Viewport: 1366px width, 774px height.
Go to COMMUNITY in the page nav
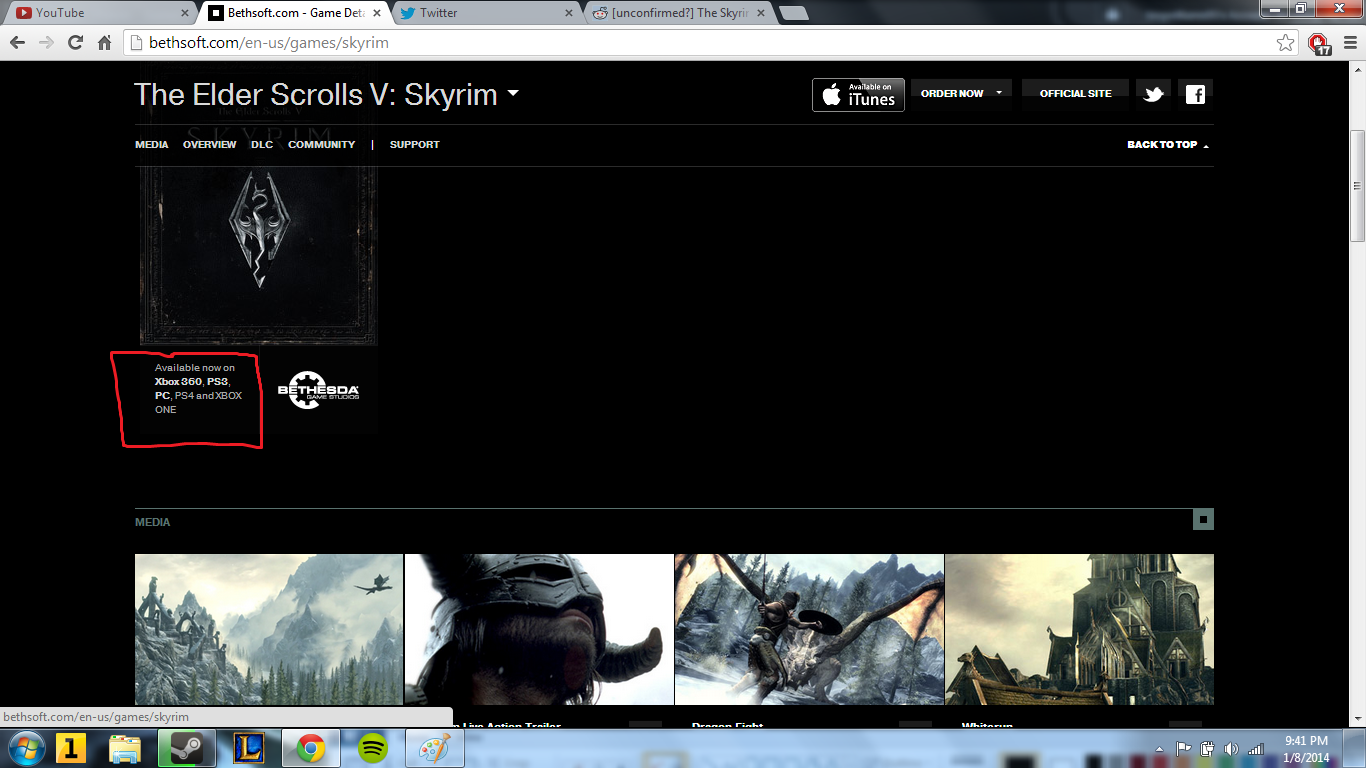[x=322, y=145]
